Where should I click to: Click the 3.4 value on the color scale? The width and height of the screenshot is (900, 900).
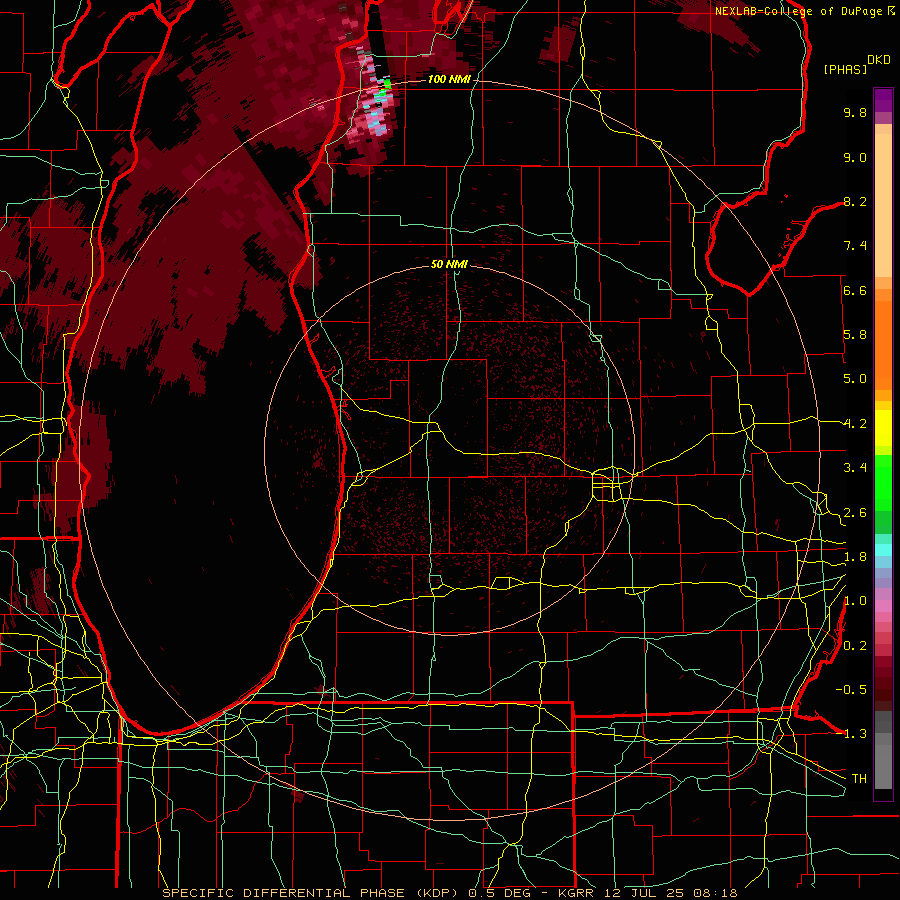click(x=855, y=468)
